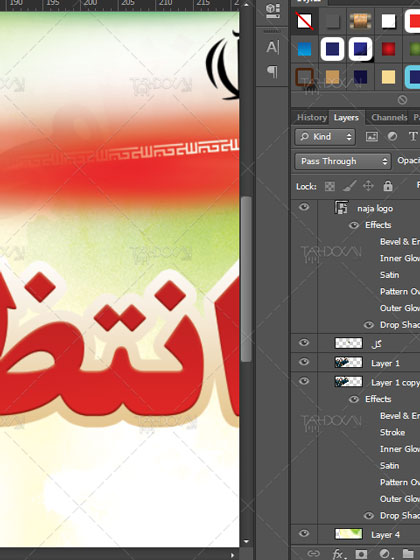Hide Layer 1 copy eye icon
Screen dimensions: 420x560
304,381
